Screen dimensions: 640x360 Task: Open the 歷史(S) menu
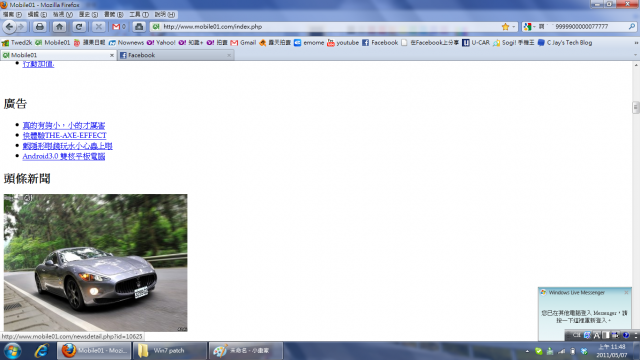pyautogui.click(x=88, y=15)
